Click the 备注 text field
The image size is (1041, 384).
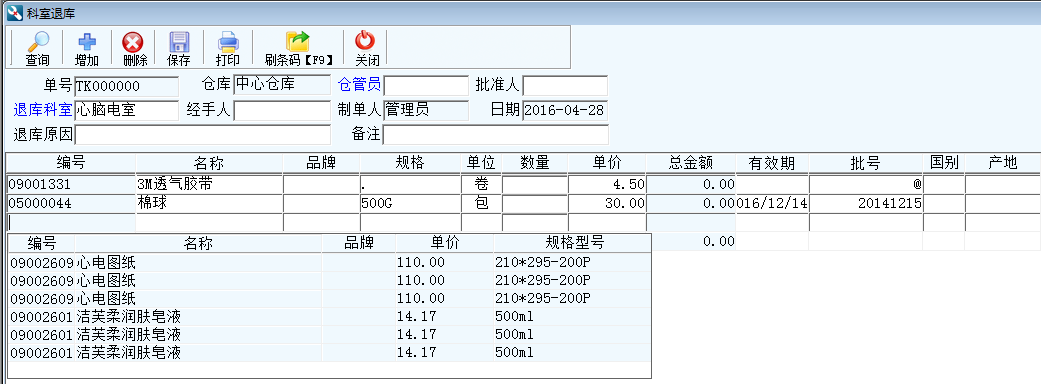(495, 134)
